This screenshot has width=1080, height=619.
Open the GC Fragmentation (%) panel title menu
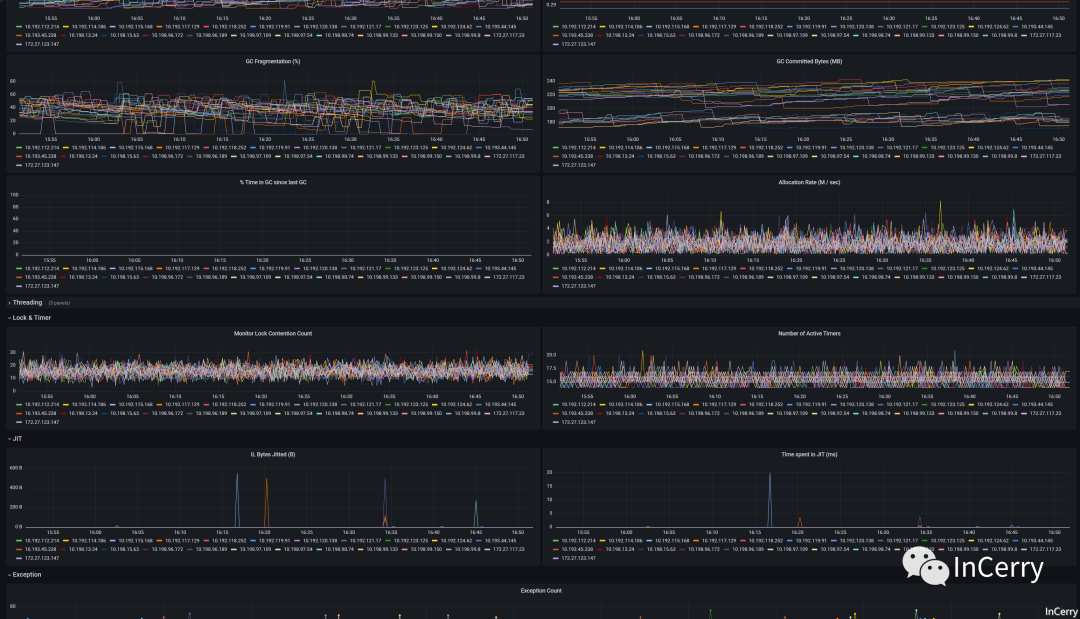pyautogui.click(x=273, y=61)
